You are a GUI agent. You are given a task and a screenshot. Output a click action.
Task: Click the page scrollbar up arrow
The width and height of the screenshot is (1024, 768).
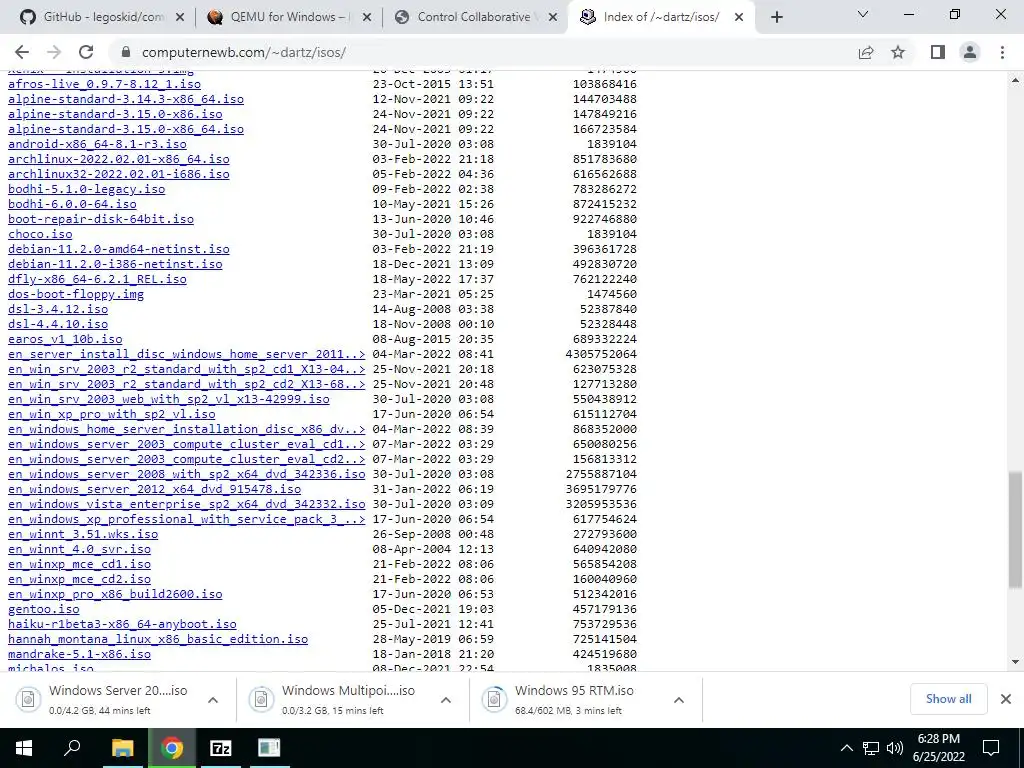pos(1015,80)
